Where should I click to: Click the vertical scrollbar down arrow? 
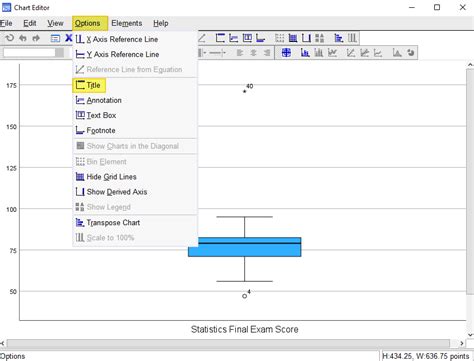pyautogui.click(x=470, y=335)
